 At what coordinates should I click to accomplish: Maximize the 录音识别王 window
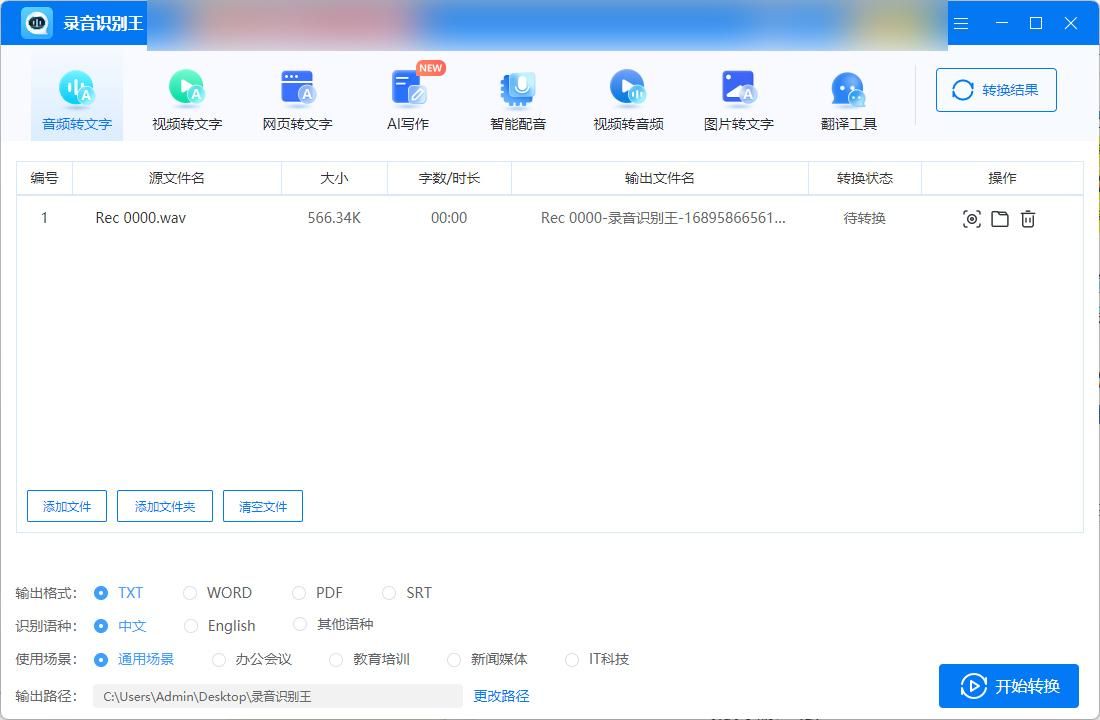(1035, 23)
